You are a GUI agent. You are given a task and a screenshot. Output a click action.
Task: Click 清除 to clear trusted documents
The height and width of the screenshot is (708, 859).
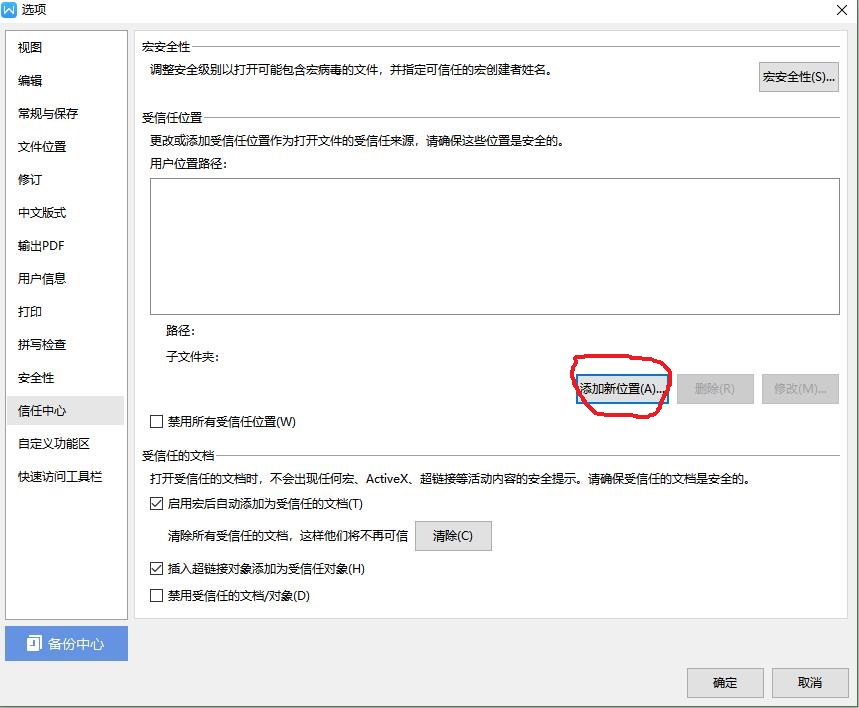453,536
